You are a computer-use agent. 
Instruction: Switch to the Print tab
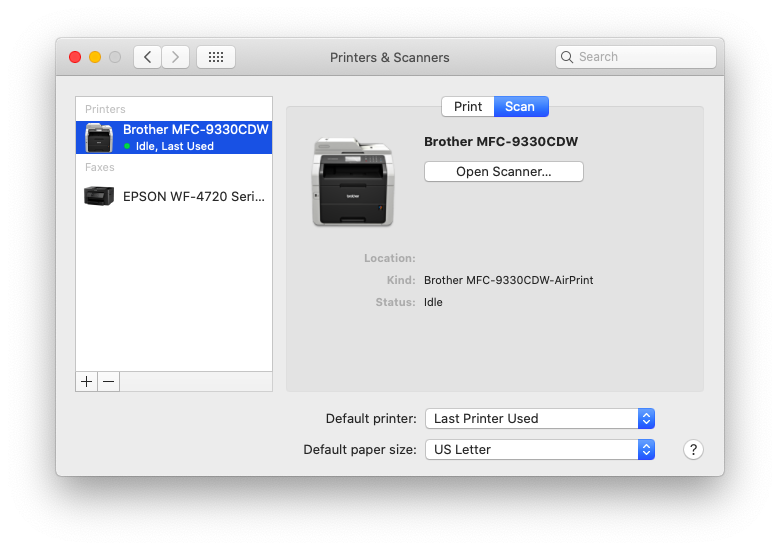[x=468, y=106]
